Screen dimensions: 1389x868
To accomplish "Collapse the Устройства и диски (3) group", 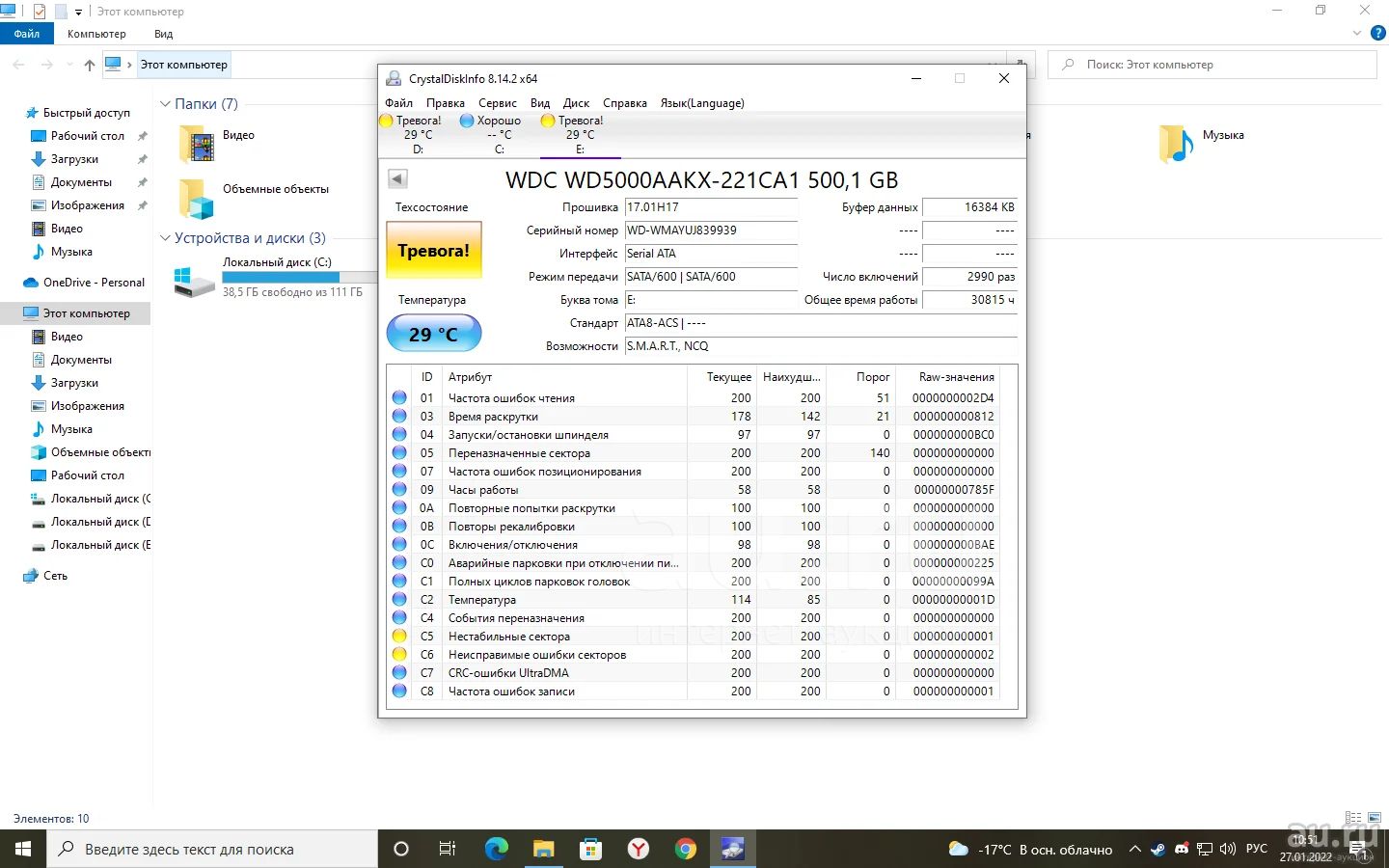I will pos(165,237).
